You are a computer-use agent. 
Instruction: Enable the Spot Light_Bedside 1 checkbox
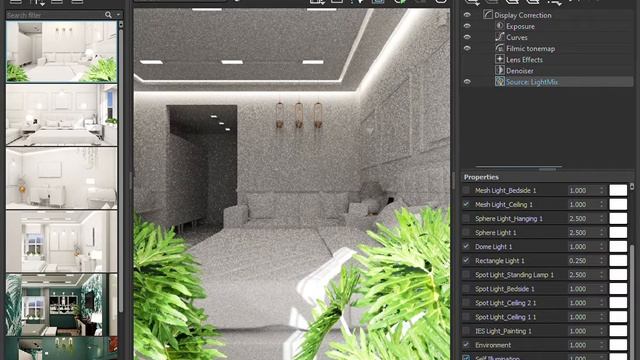466,289
